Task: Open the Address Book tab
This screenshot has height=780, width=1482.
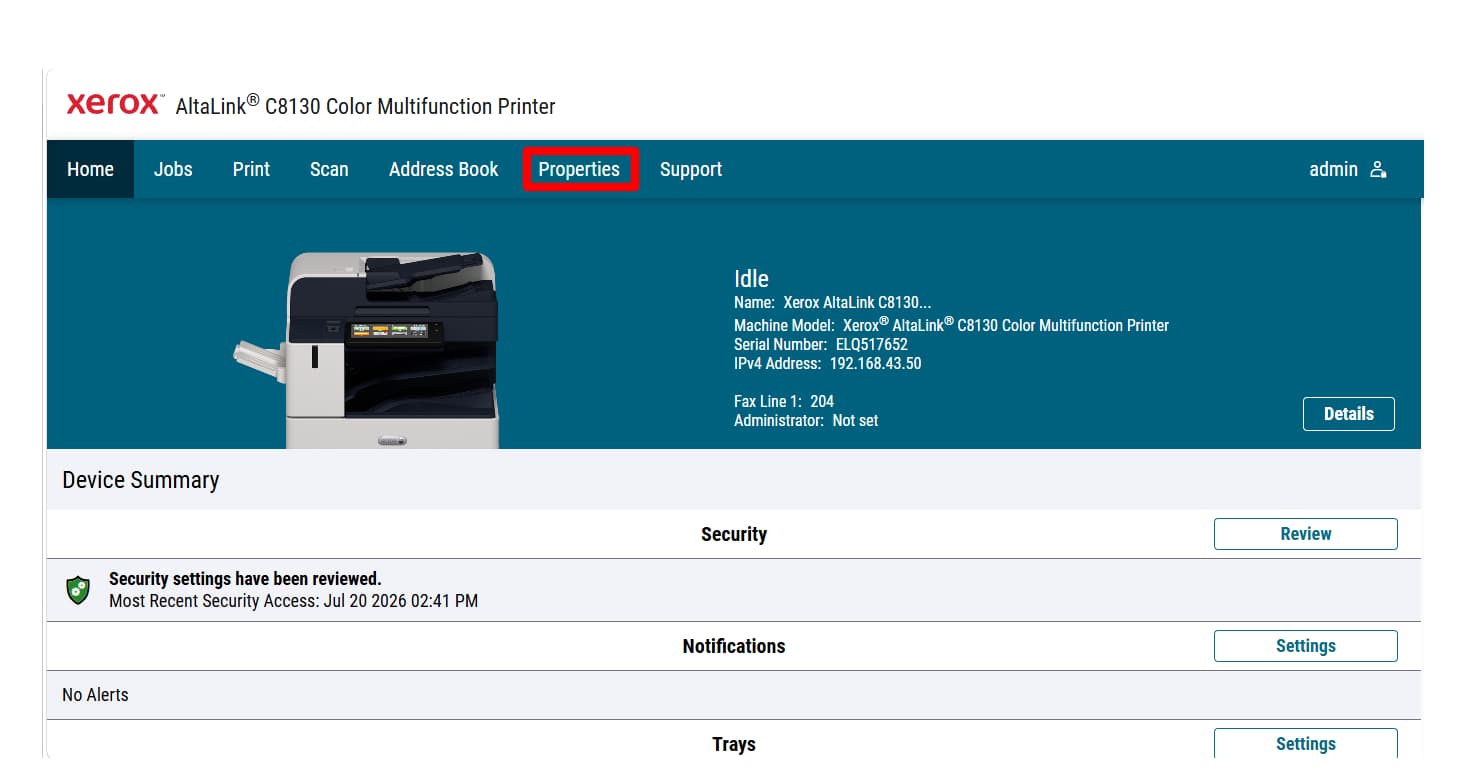Action: 443,169
